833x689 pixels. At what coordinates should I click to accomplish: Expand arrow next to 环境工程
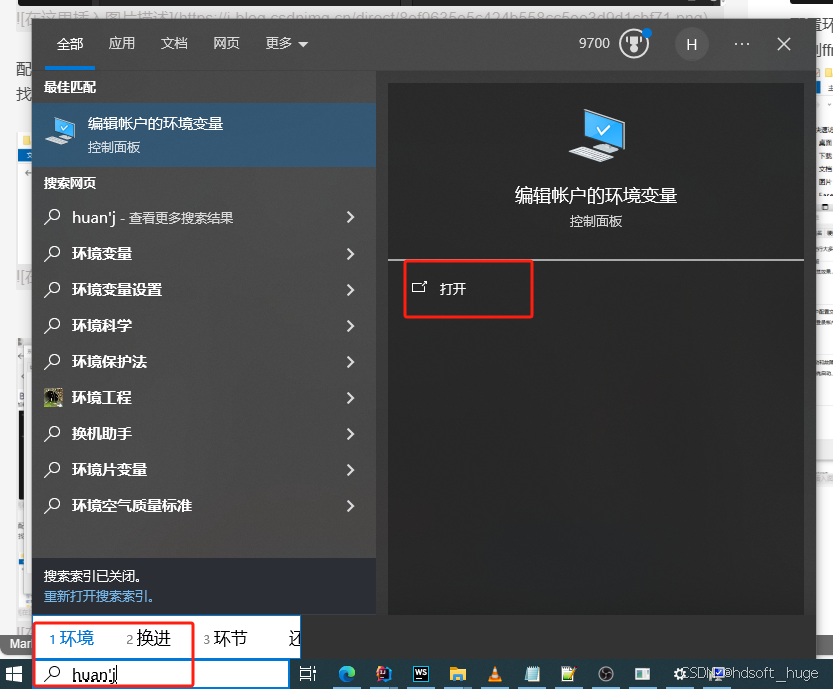(x=350, y=398)
